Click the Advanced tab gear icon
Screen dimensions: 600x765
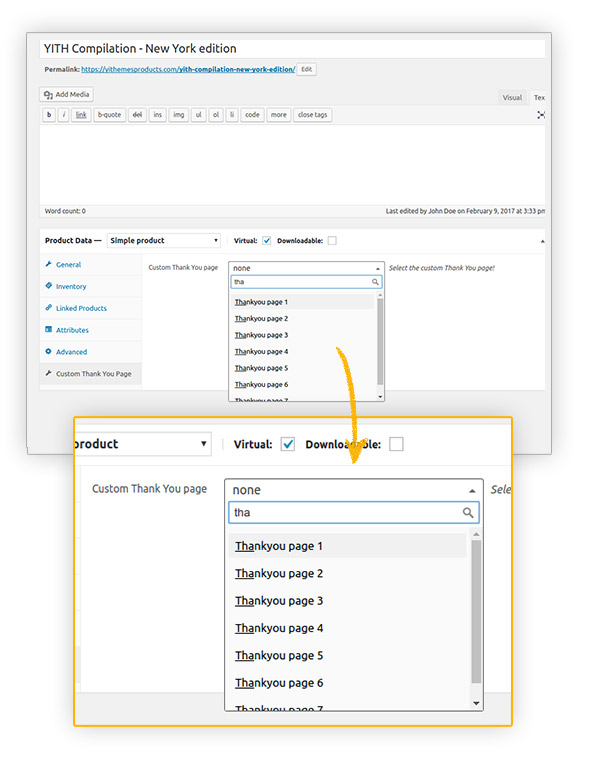[x=49, y=351]
